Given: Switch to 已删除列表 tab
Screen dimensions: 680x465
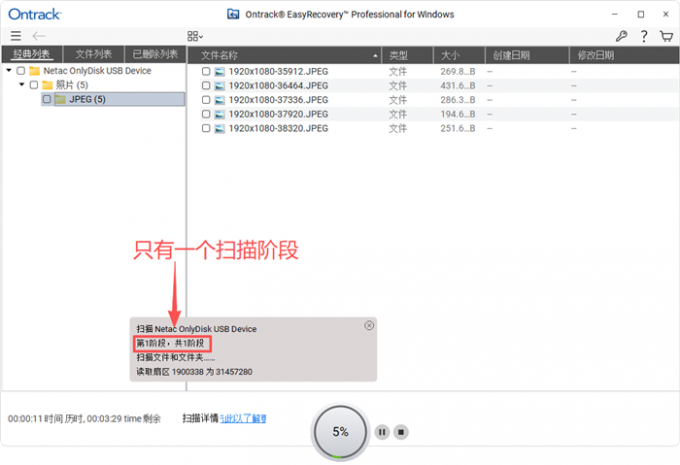Looking at the screenshot, I should (155, 54).
